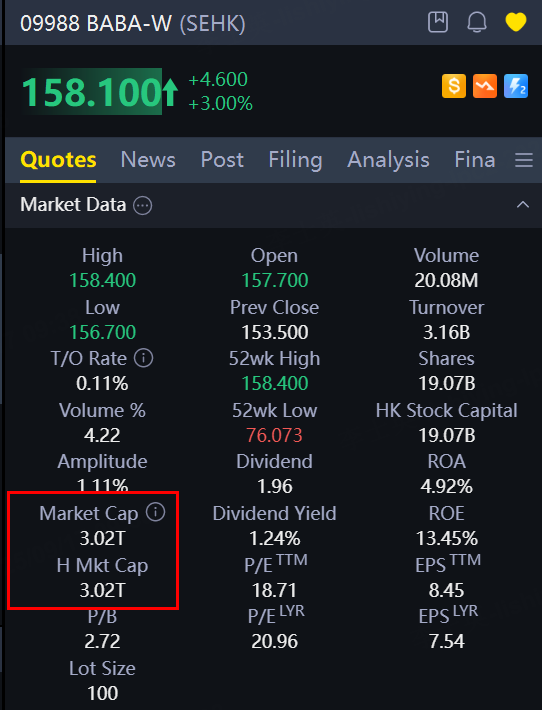Collapse the Market Data section chevron

click(x=523, y=205)
